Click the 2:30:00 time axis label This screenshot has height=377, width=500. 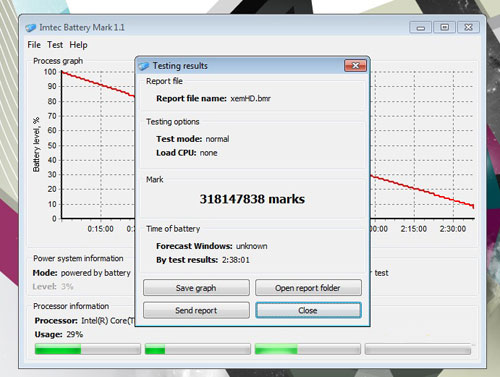(453, 229)
